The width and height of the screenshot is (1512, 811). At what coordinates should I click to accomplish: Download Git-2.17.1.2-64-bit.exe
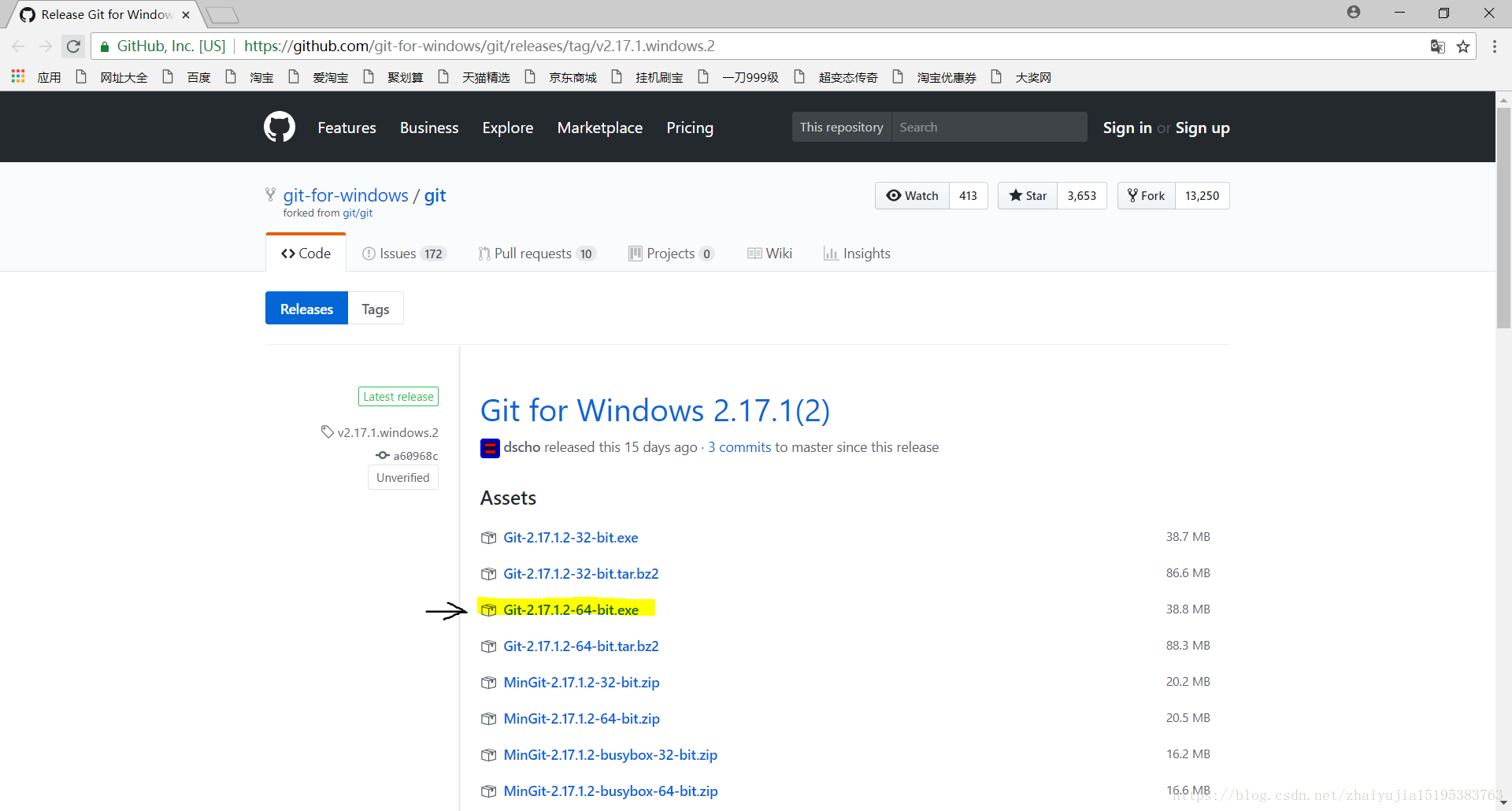[571, 610]
